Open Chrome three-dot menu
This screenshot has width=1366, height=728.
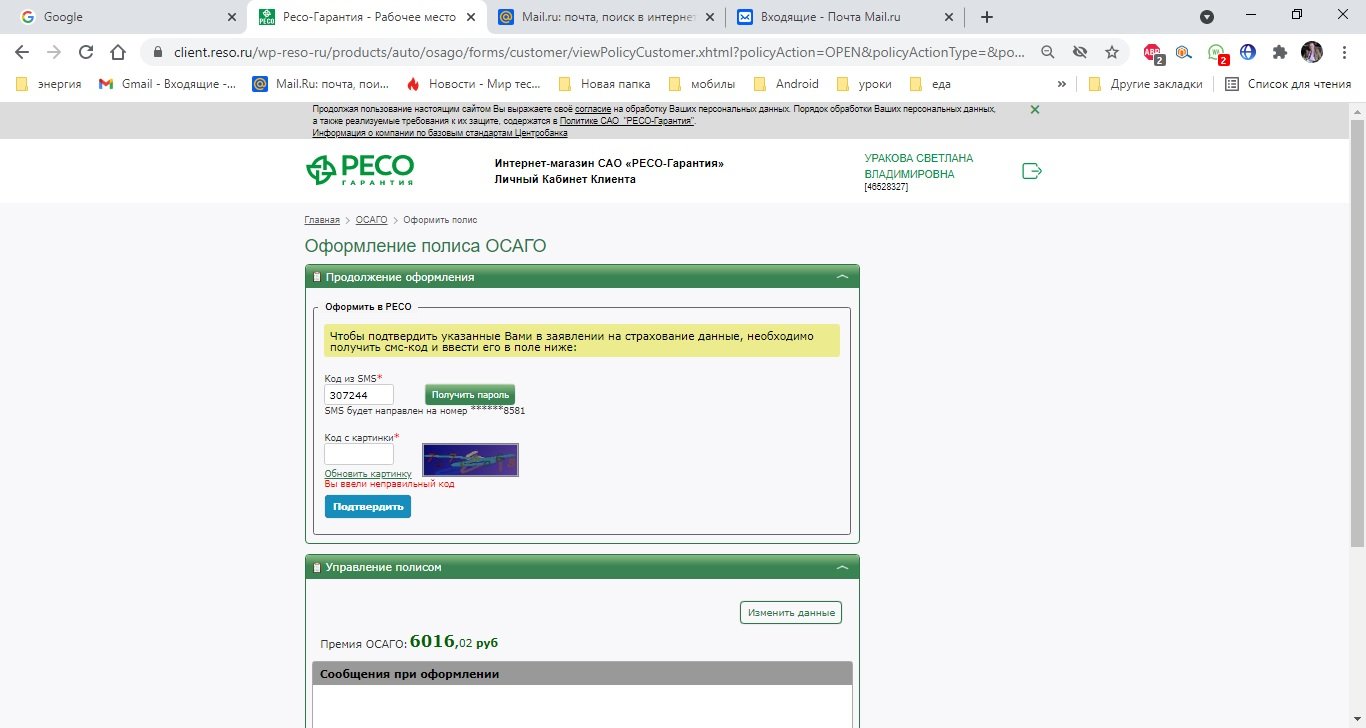click(1343, 52)
